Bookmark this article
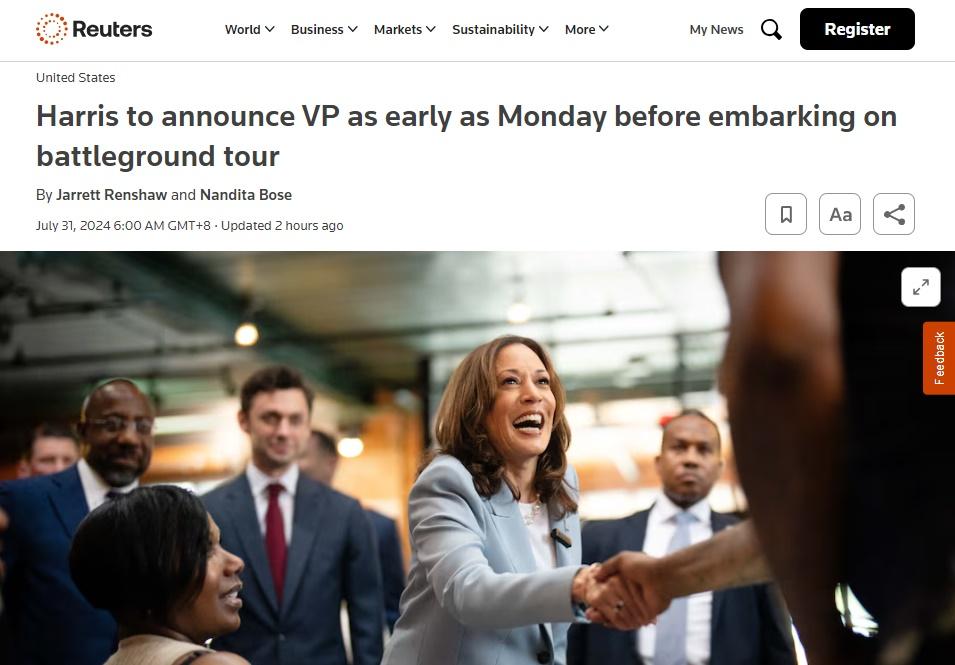955x665 pixels. (786, 214)
